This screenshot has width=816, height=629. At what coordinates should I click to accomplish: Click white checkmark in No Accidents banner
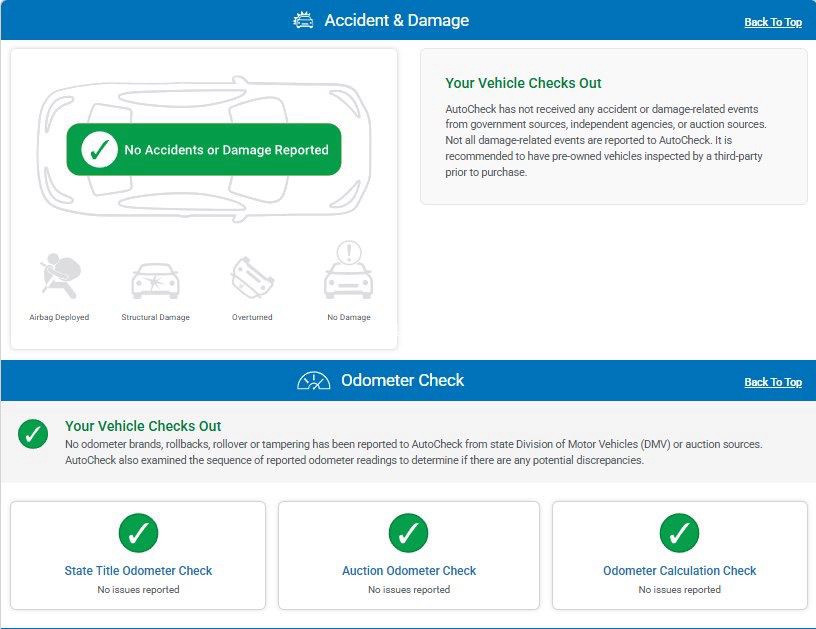[97, 150]
